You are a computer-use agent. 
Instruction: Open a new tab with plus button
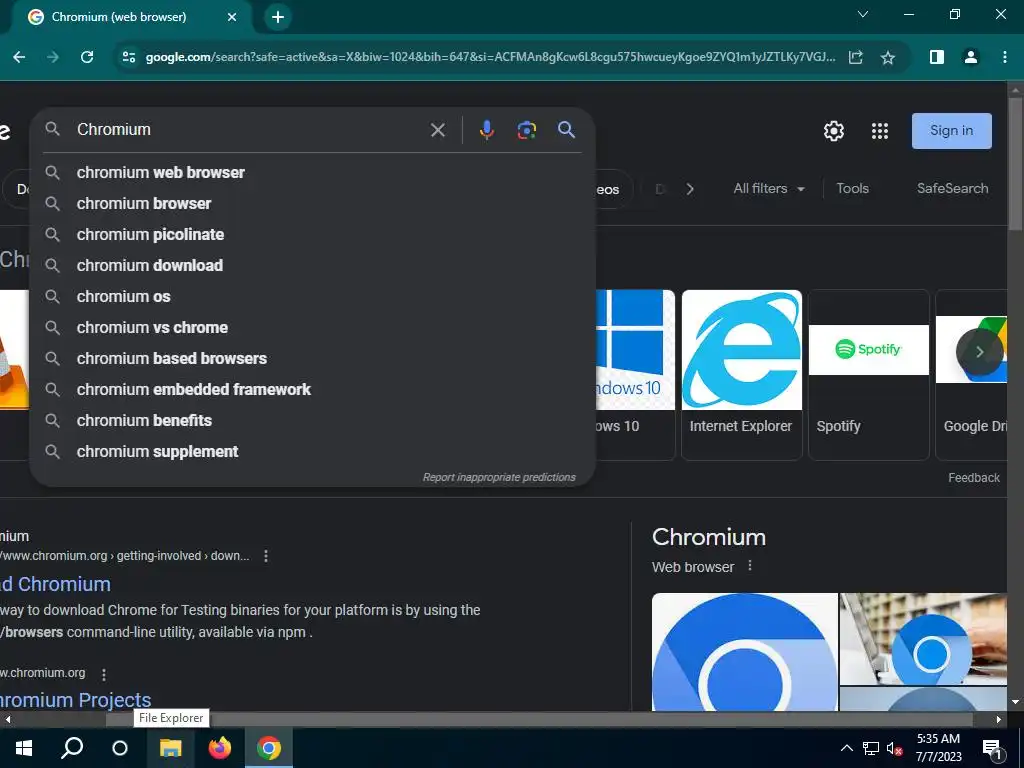pos(278,17)
